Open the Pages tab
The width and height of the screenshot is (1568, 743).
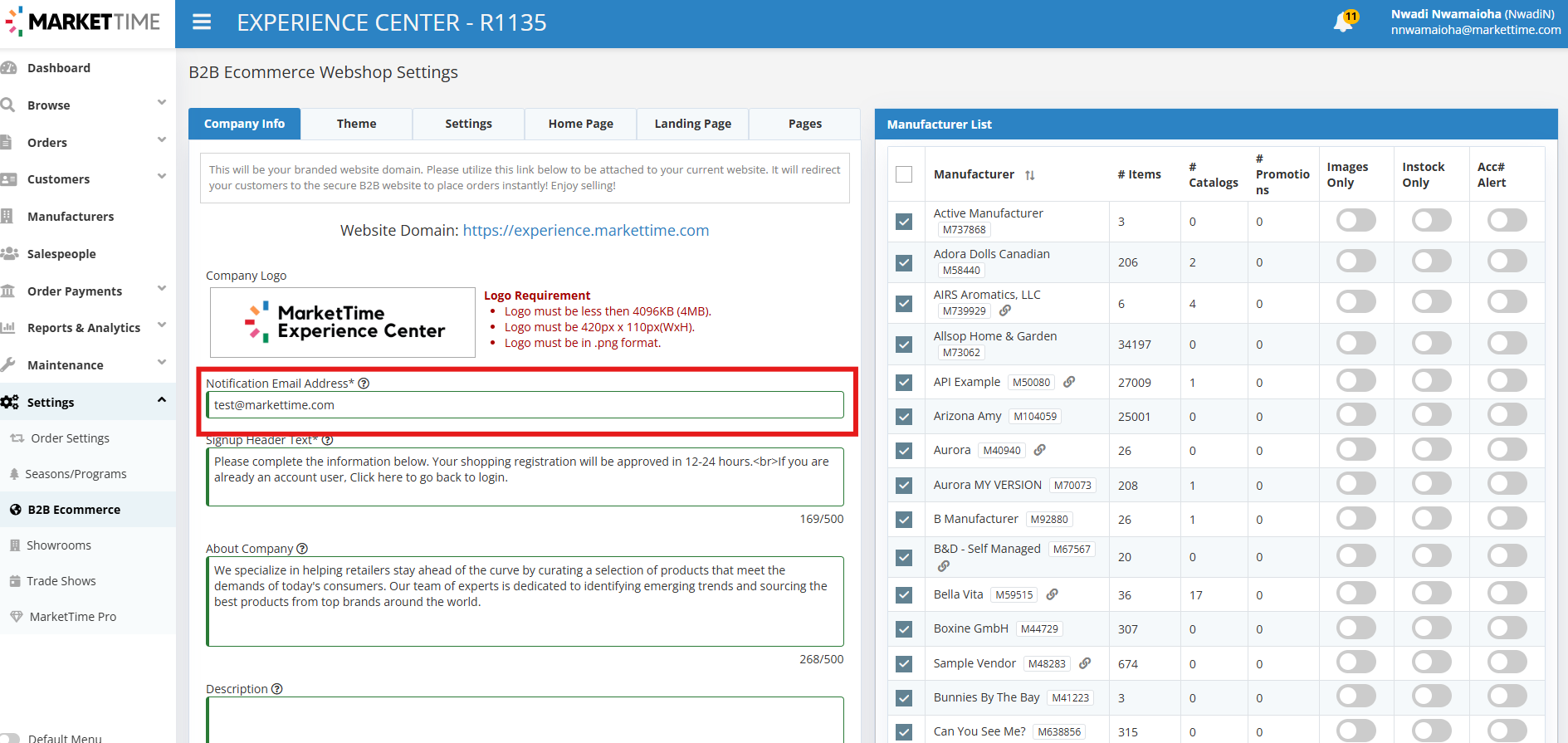[805, 124]
